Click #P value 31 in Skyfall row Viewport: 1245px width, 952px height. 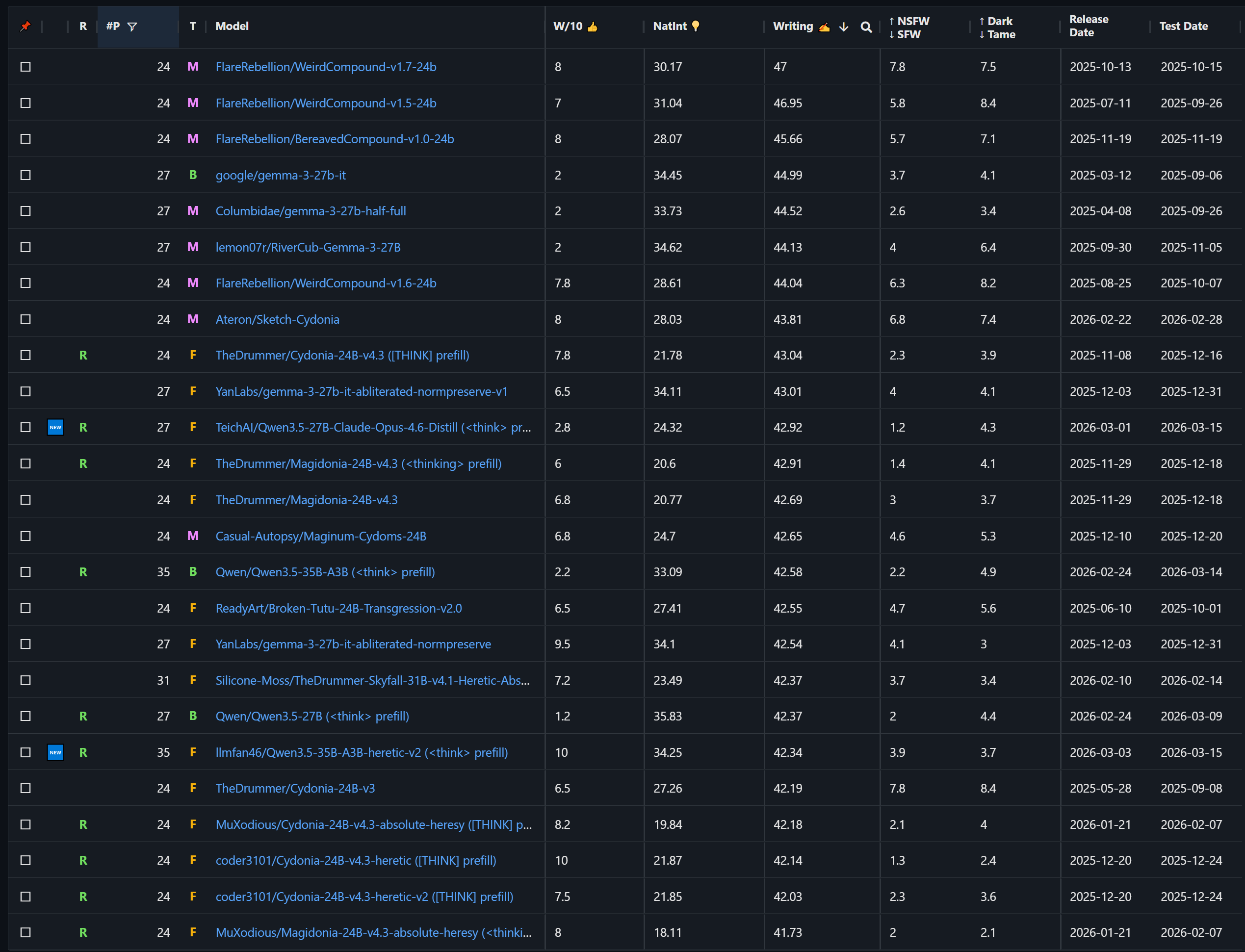point(163,681)
